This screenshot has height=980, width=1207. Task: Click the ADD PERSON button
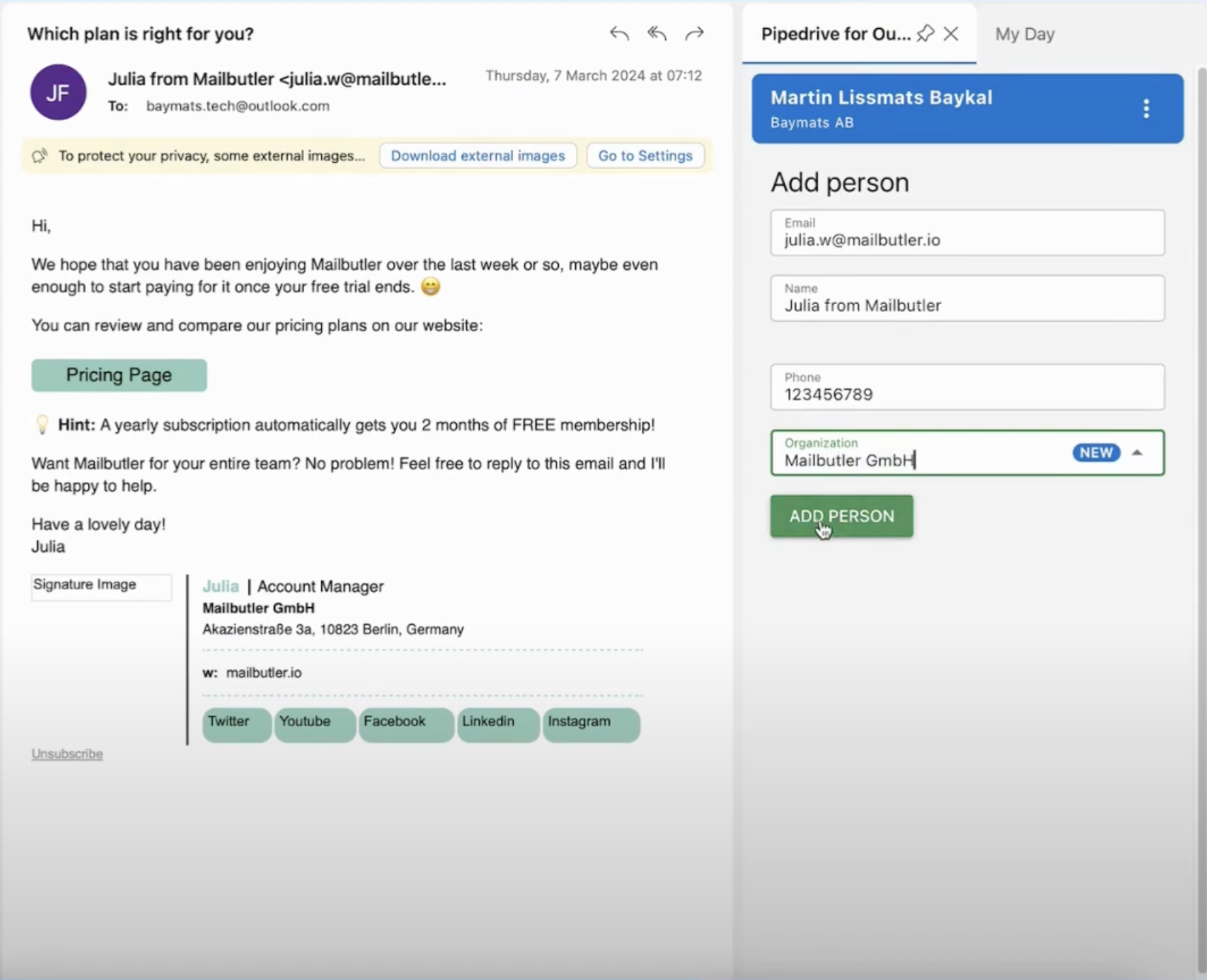841,516
